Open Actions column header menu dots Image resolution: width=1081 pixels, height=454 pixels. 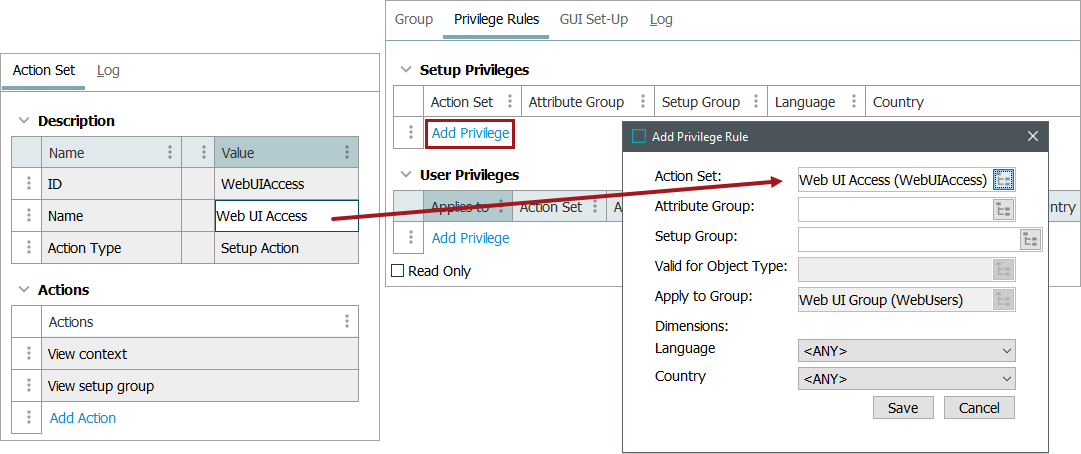(x=347, y=322)
